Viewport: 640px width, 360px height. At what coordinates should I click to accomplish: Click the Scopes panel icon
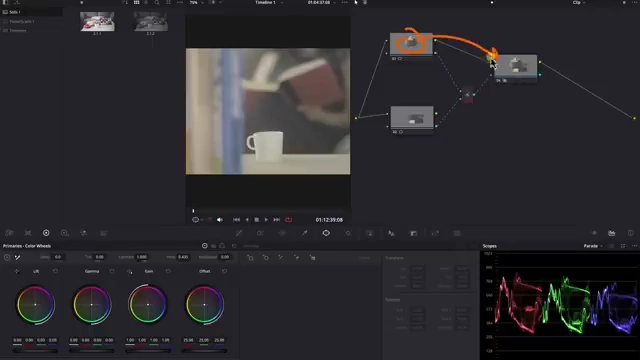612,233
